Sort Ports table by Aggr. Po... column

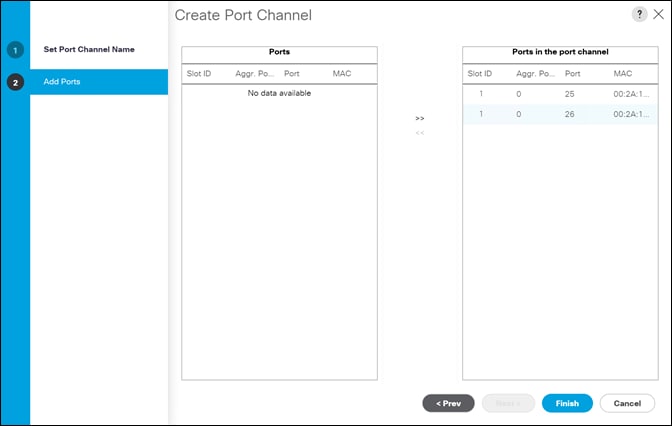(255, 74)
